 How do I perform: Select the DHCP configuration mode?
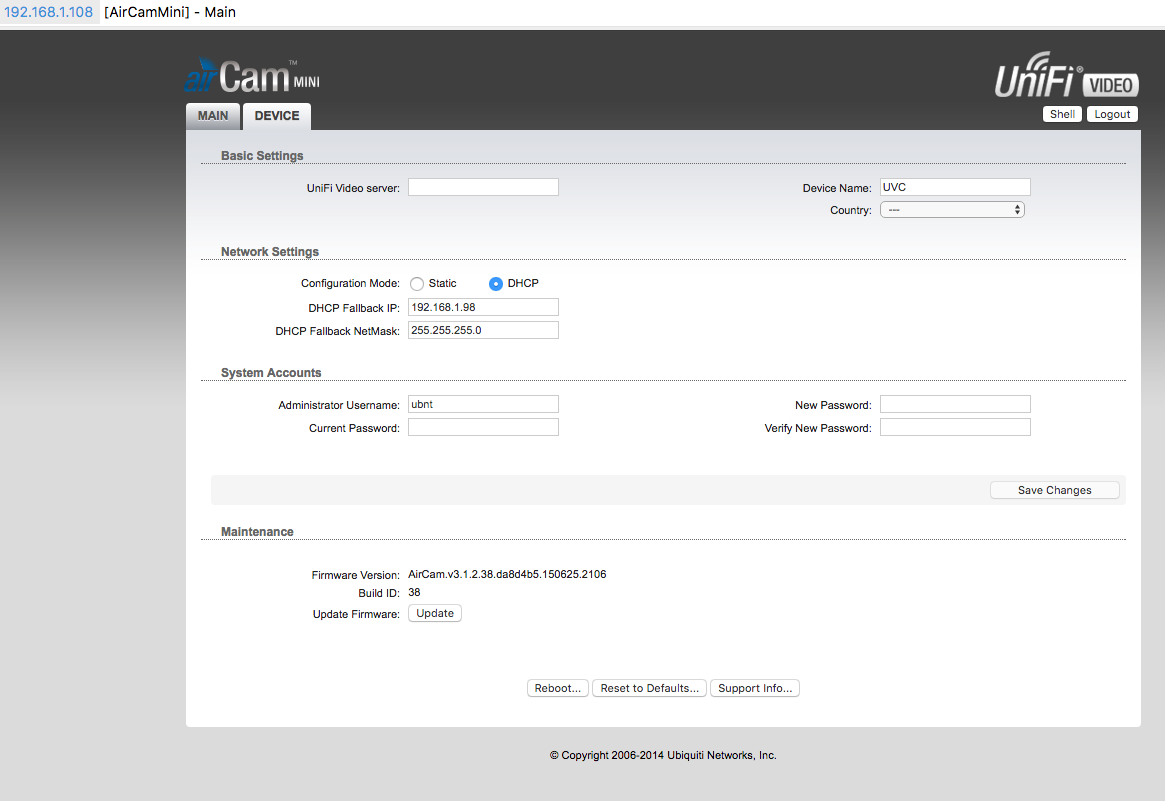(496, 284)
